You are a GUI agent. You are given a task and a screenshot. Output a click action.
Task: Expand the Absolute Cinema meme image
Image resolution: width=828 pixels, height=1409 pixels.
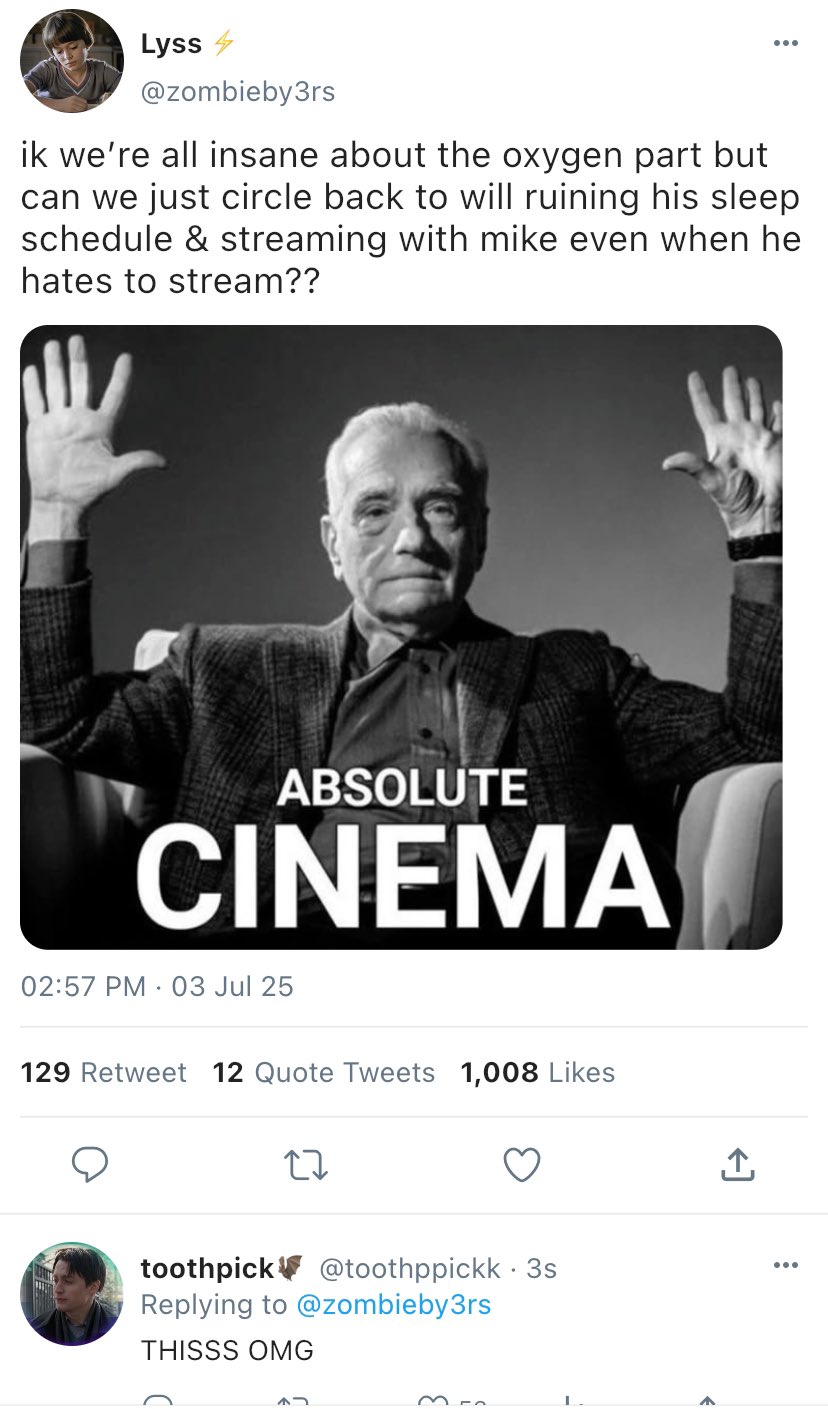click(401, 637)
